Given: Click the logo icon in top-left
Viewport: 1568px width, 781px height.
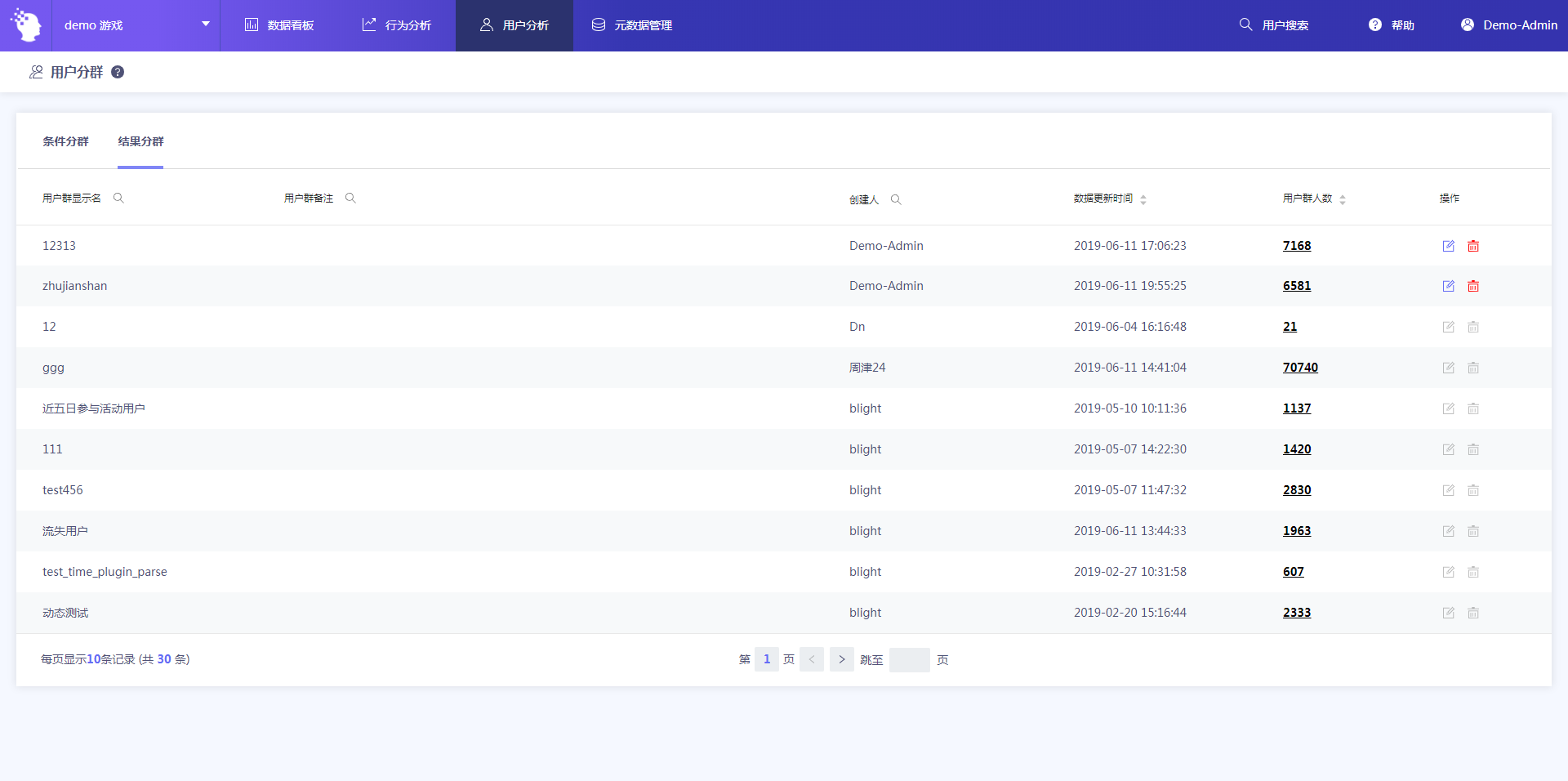Looking at the screenshot, I should 26,25.
